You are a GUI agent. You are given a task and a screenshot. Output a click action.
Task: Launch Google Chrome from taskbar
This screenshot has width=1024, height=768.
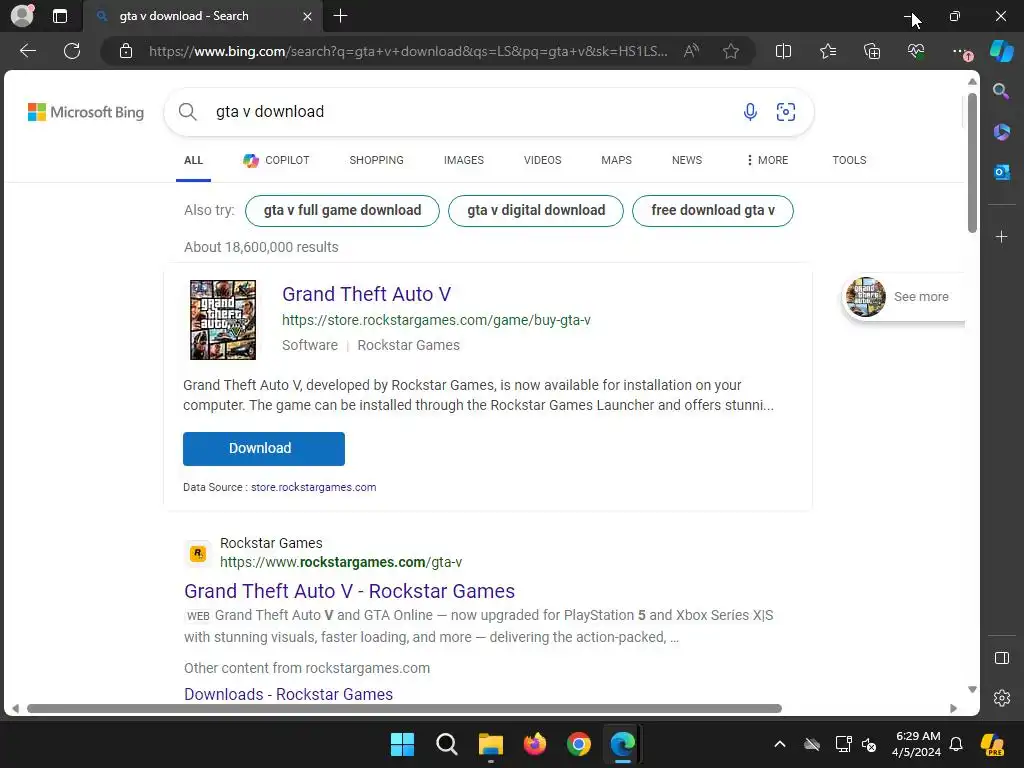(x=579, y=744)
